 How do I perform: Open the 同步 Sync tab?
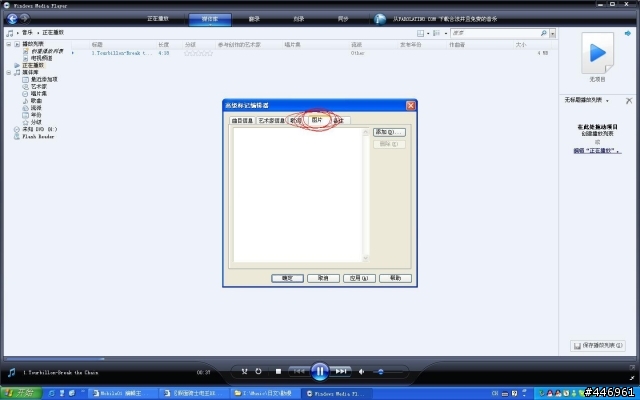(342, 19)
